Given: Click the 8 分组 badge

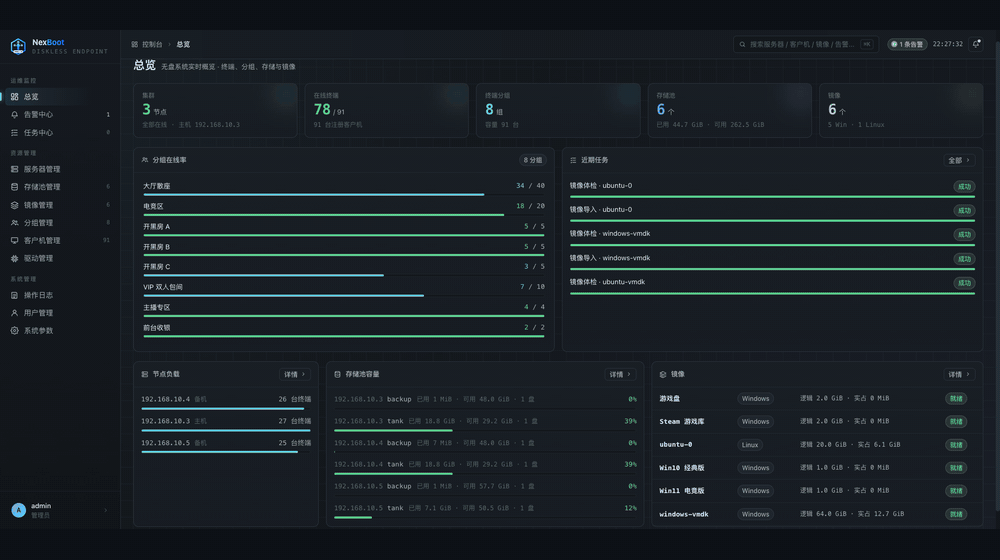Looking at the screenshot, I should click(533, 160).
